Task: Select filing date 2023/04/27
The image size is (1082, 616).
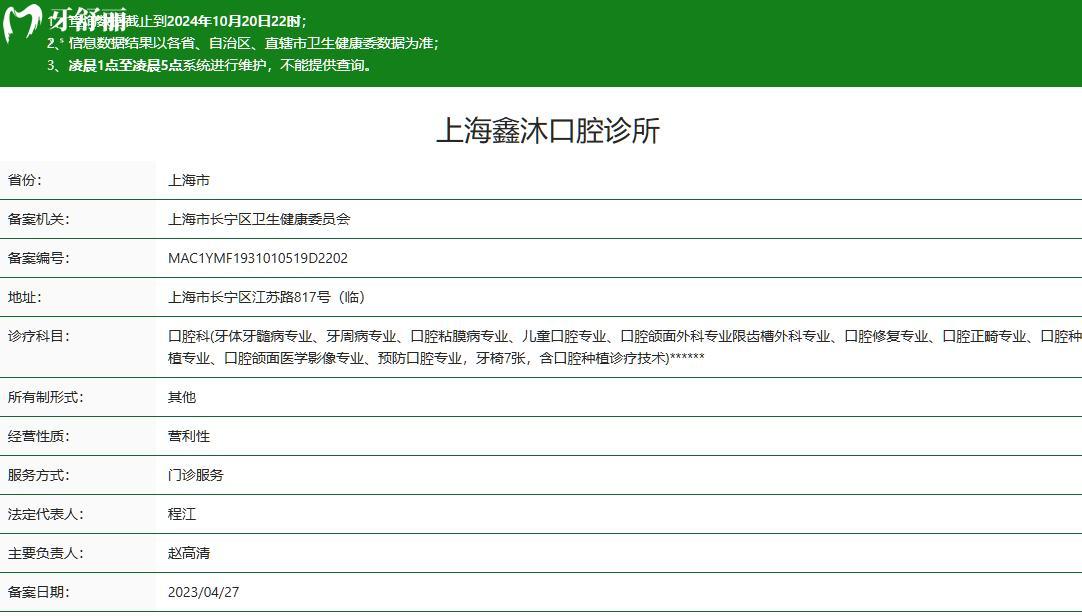Action: (x=203, y=592)
